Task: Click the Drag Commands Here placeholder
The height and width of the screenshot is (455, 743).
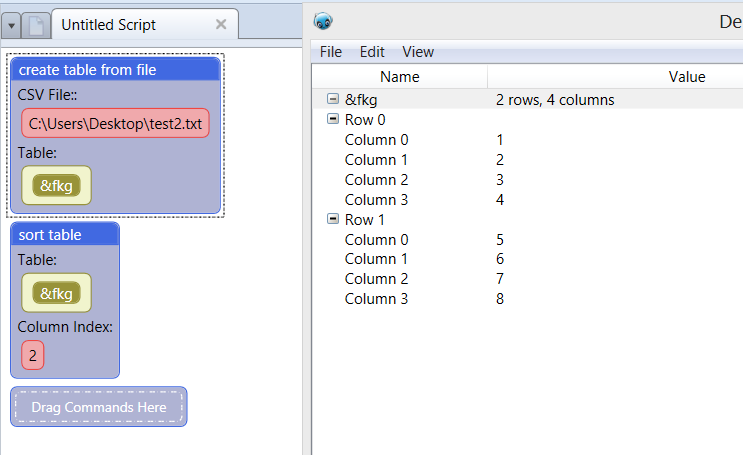Action: point(99,407)
